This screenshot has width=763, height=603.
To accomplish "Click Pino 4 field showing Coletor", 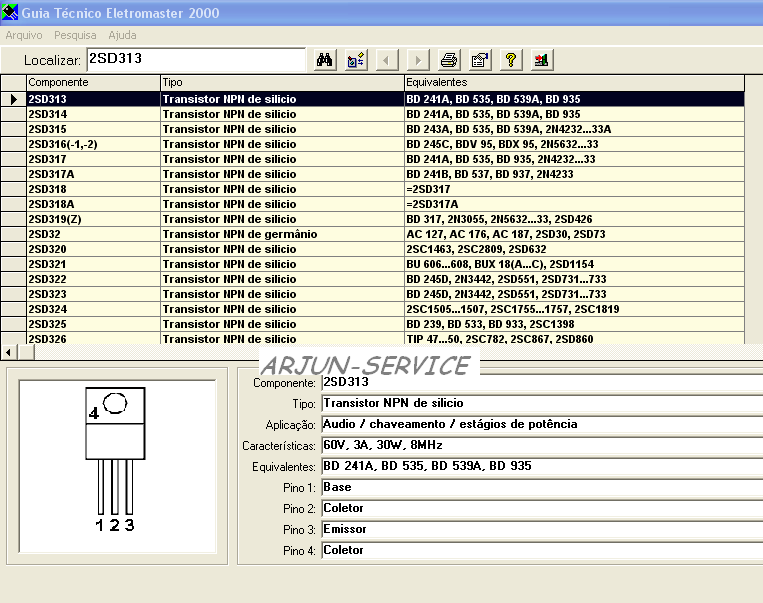I will (x=542, y=550).
